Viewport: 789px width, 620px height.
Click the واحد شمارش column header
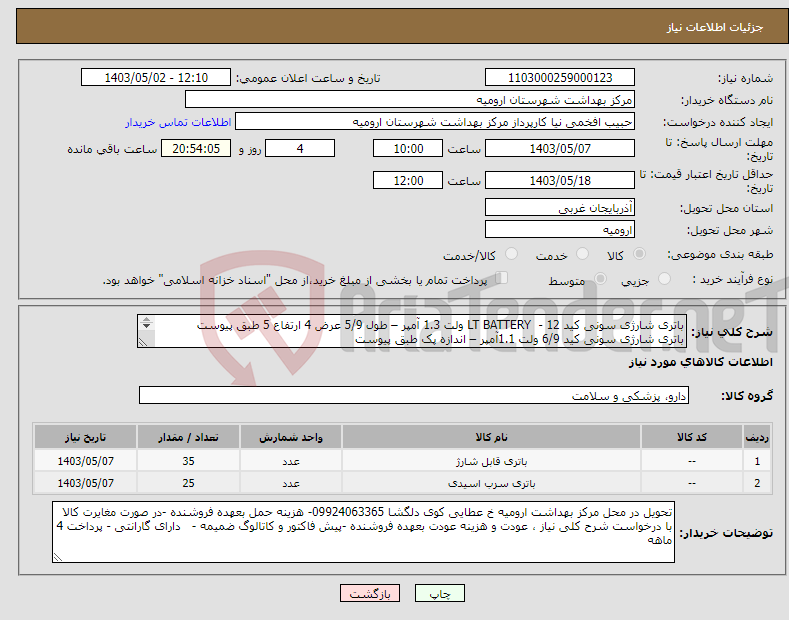tap(291, 437)
